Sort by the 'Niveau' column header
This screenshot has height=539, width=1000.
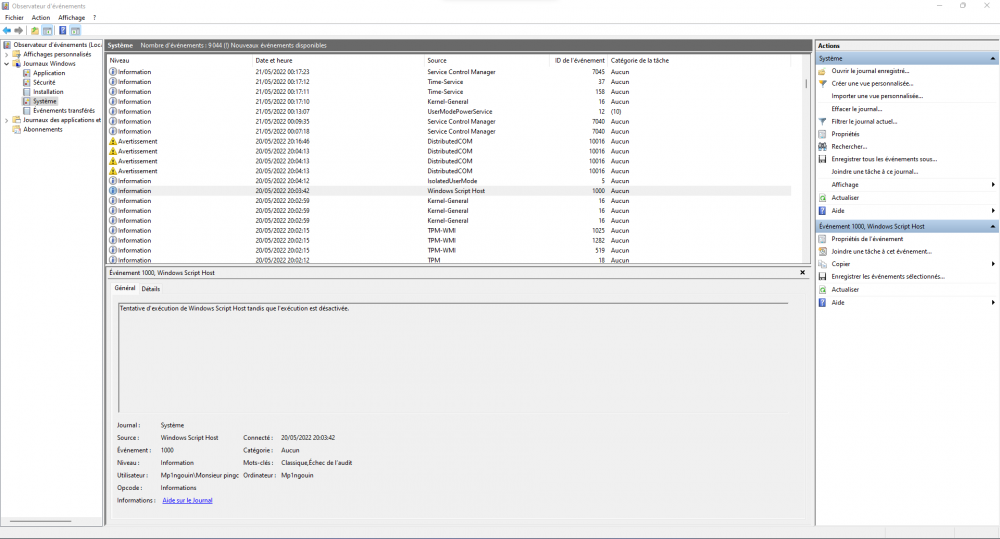pyautogui.click(x=180, y=61)
